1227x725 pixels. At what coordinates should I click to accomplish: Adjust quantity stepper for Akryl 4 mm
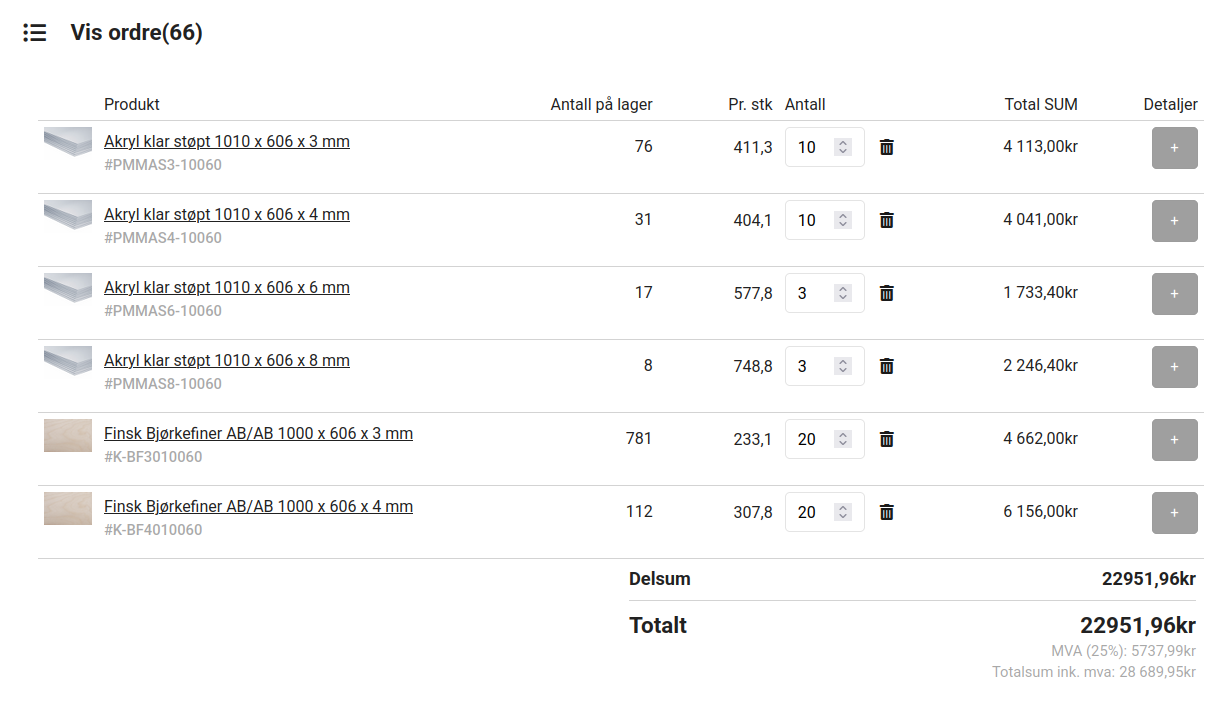[x=843, y=220]
